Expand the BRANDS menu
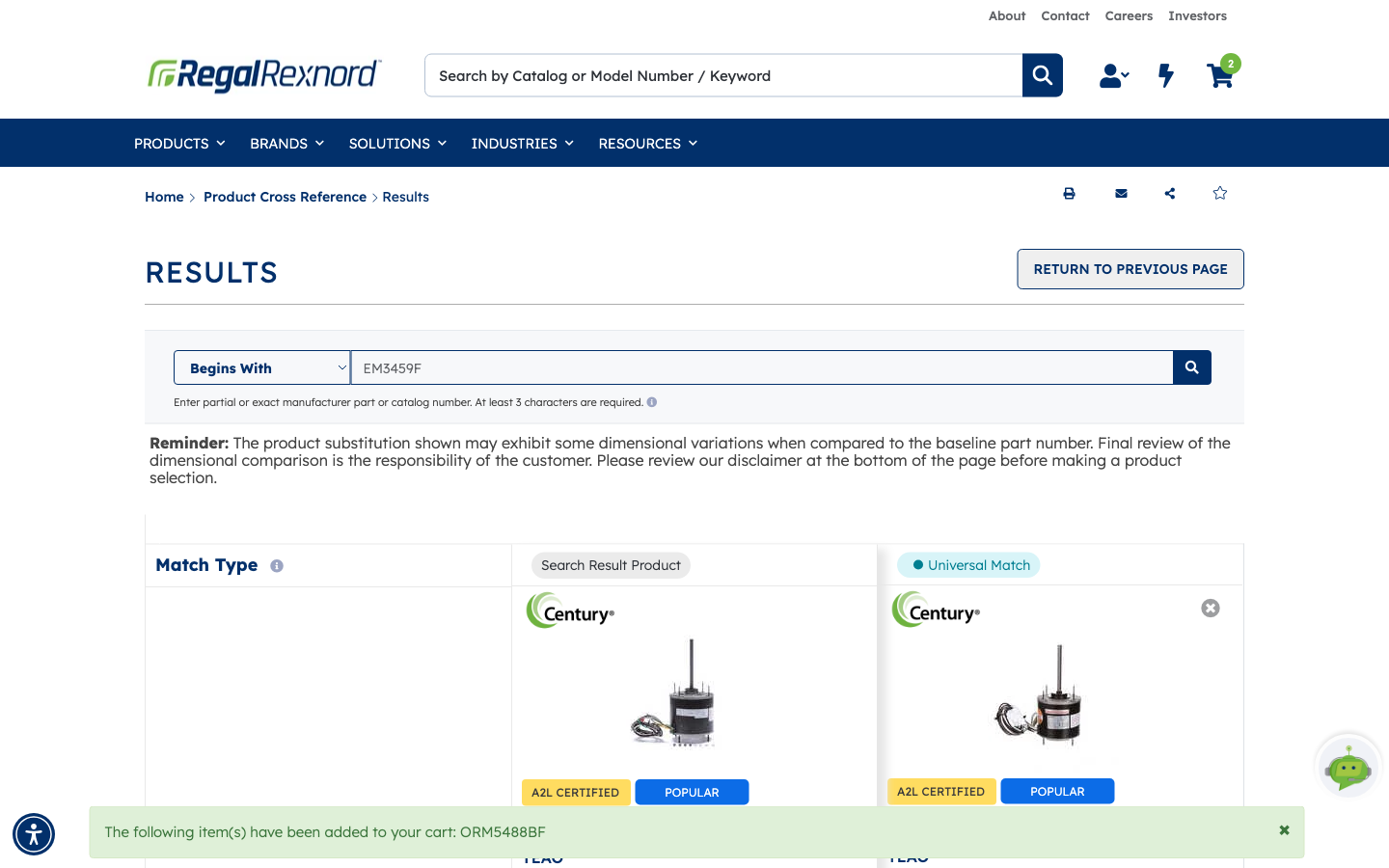 (286, 144)
